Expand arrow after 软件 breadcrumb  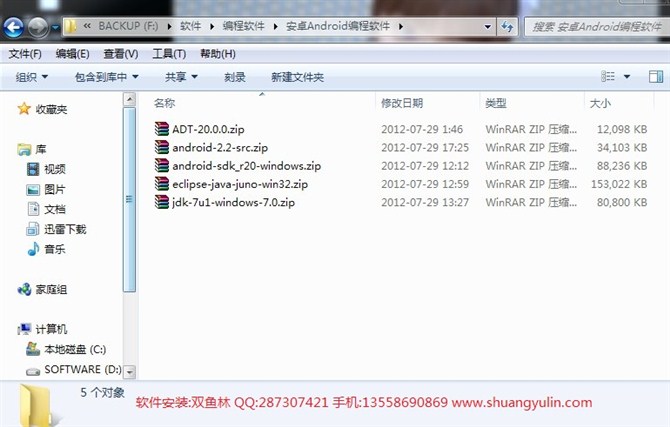[212, 27]
